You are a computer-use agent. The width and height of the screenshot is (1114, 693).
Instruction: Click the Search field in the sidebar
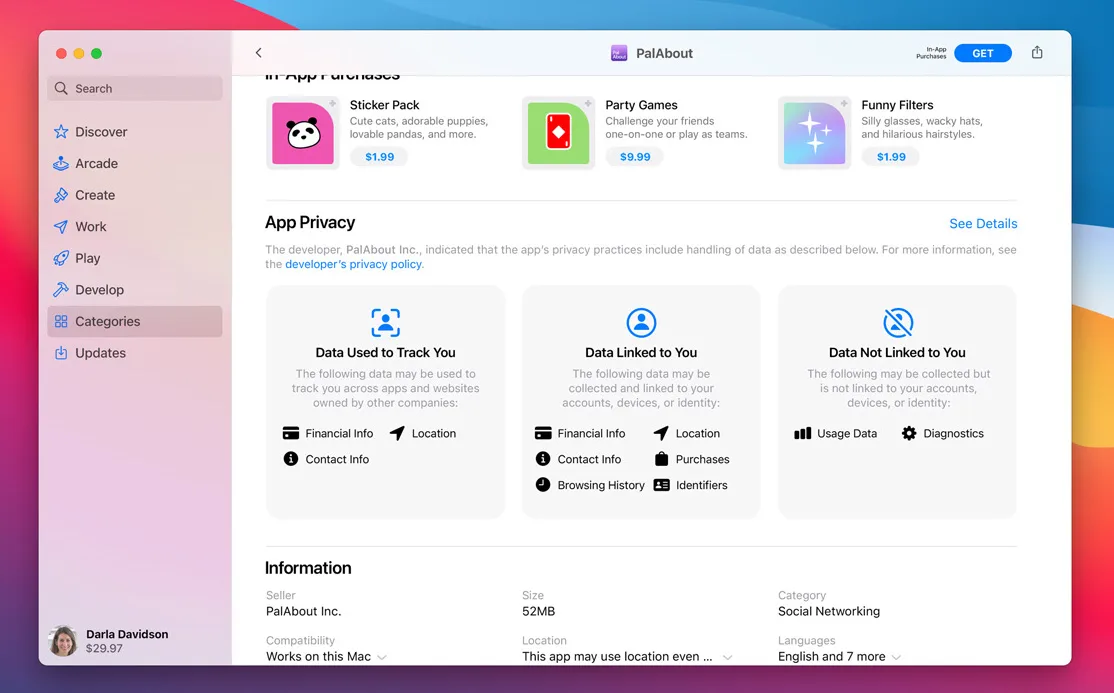(x=135, y=89)
